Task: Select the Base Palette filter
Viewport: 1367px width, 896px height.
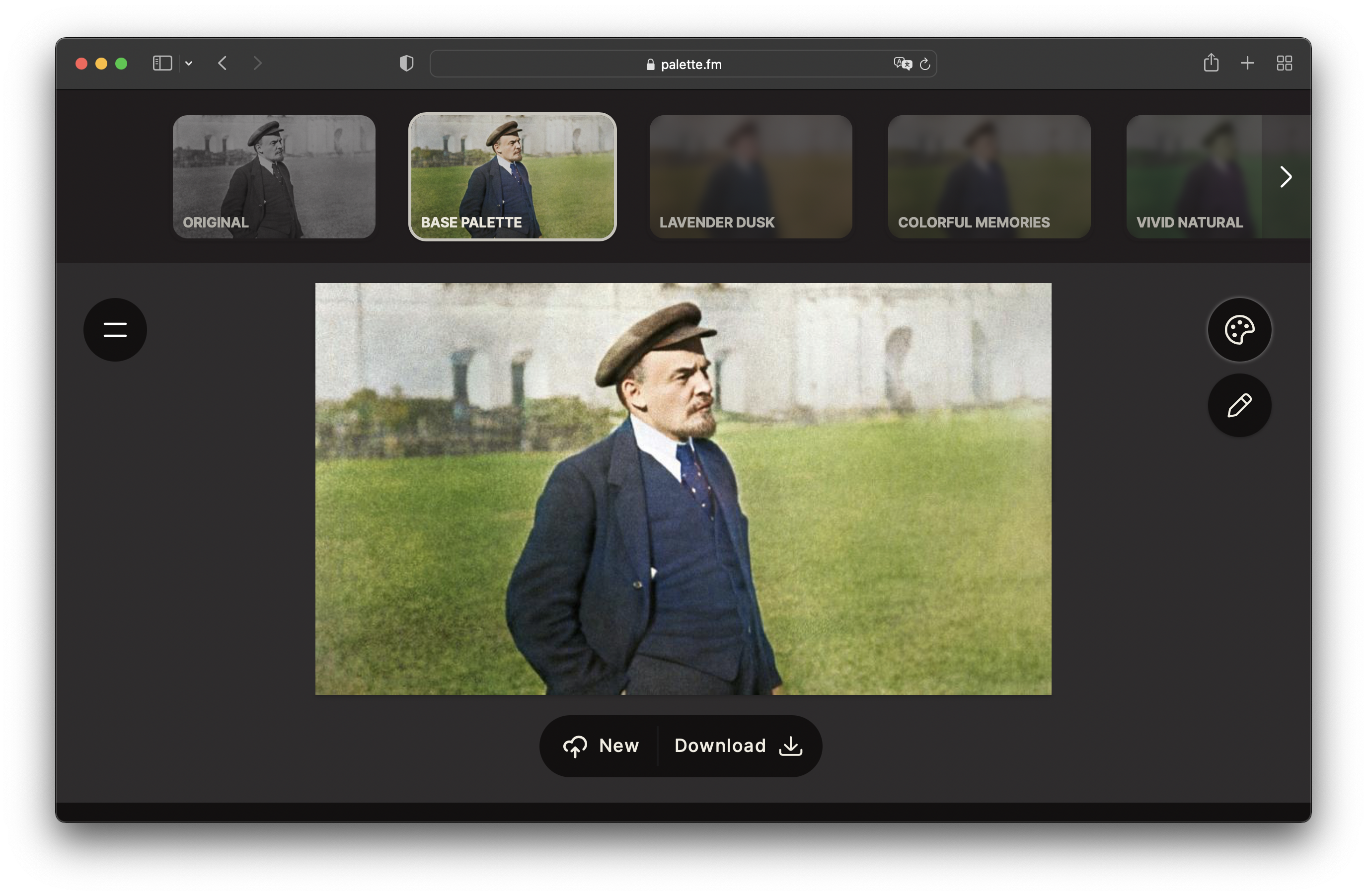Action: 512,176
